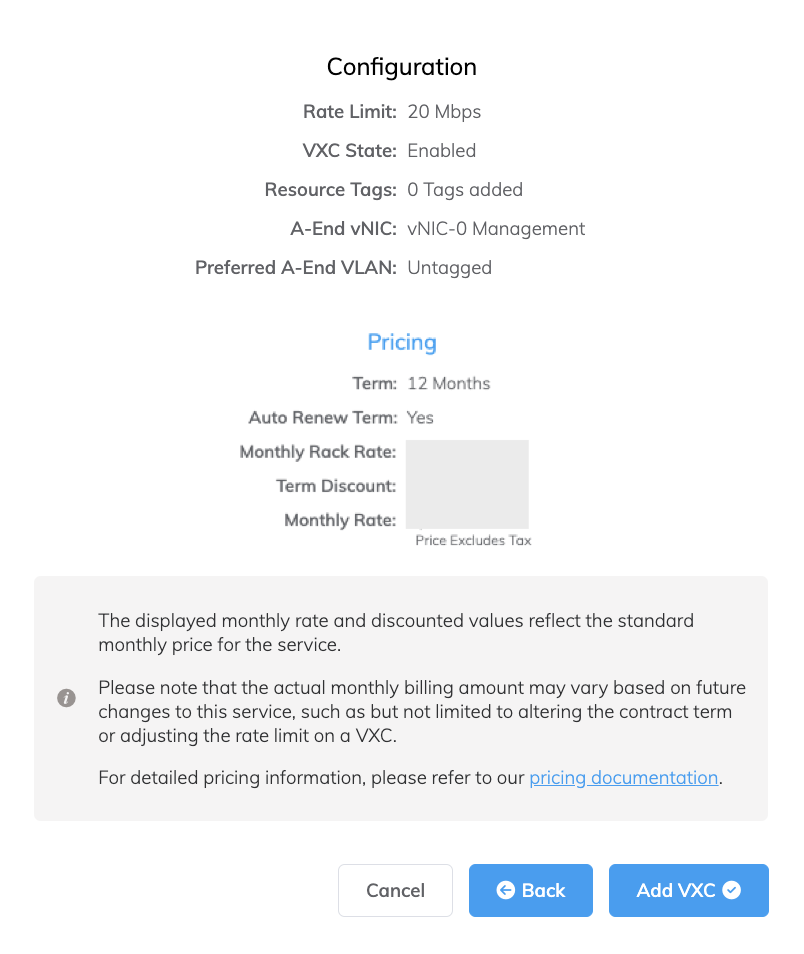Select the blue Pricing heading
804x954 pixels.
402,342
